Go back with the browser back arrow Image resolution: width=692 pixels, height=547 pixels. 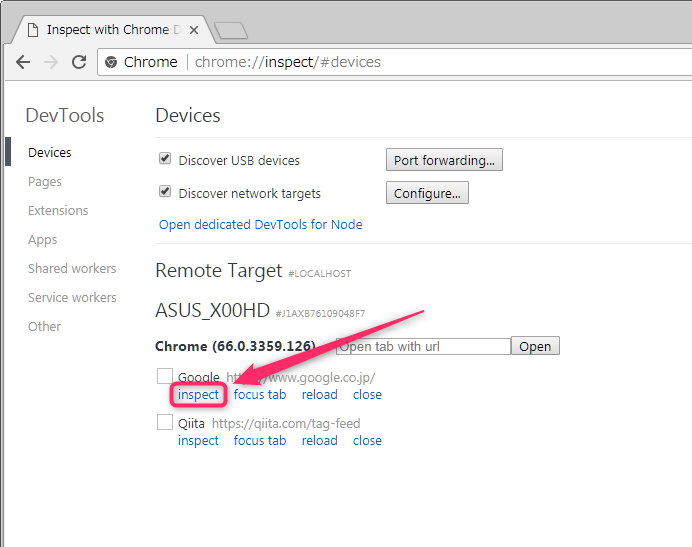[x=23, y=62]
